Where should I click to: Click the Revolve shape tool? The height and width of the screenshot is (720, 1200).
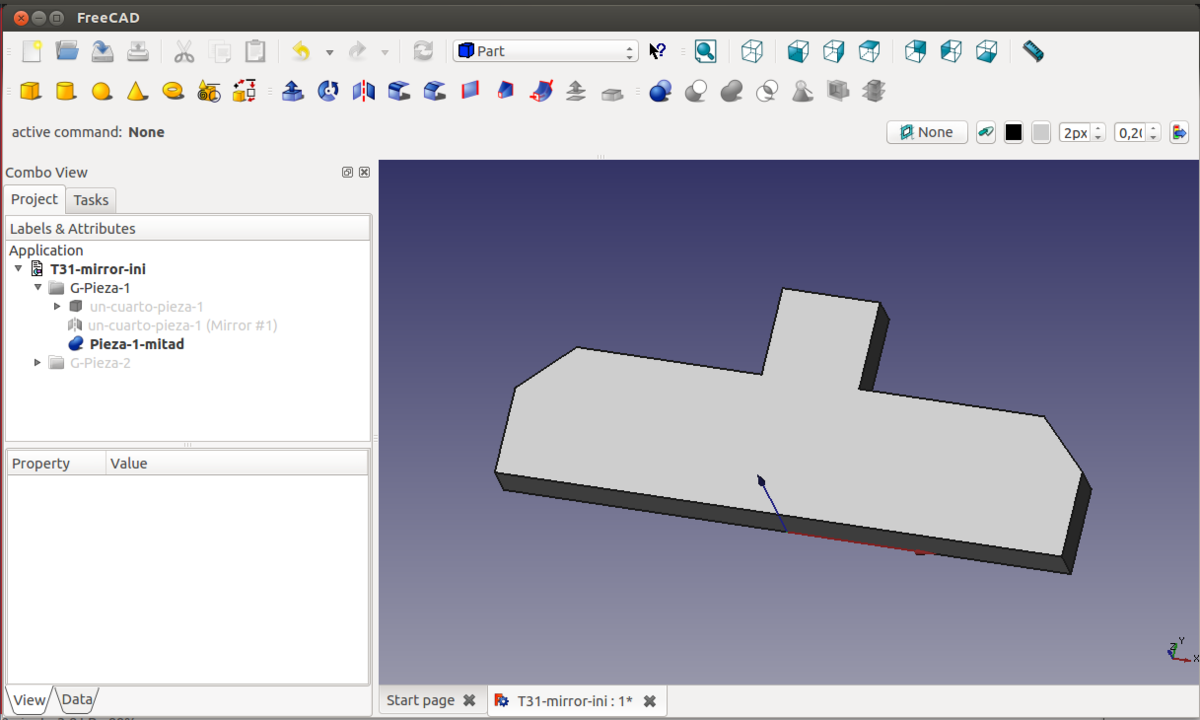(328, 91)
